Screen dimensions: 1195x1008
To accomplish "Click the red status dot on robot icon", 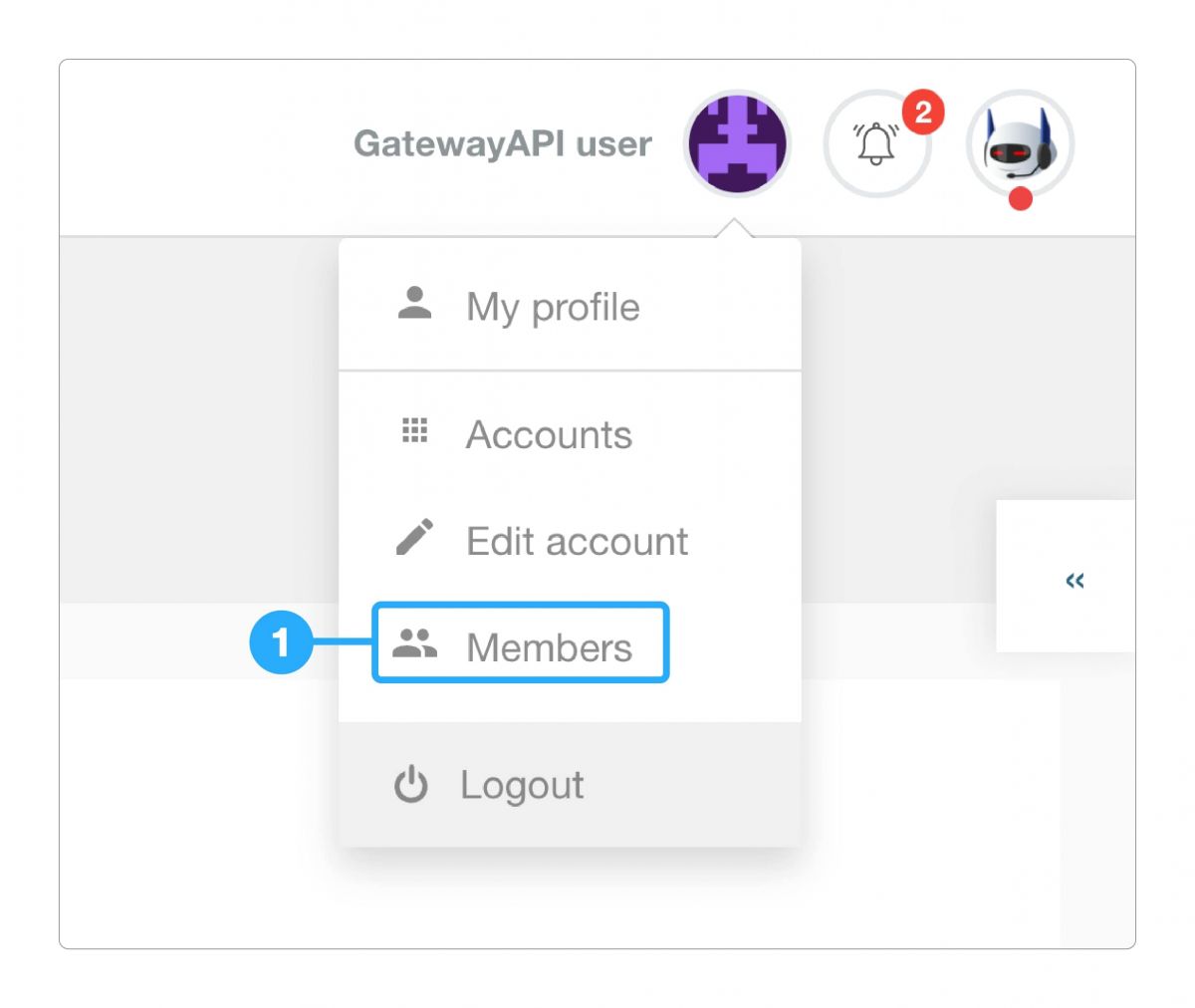I will pyautogui.click(x=1020, y=197).
